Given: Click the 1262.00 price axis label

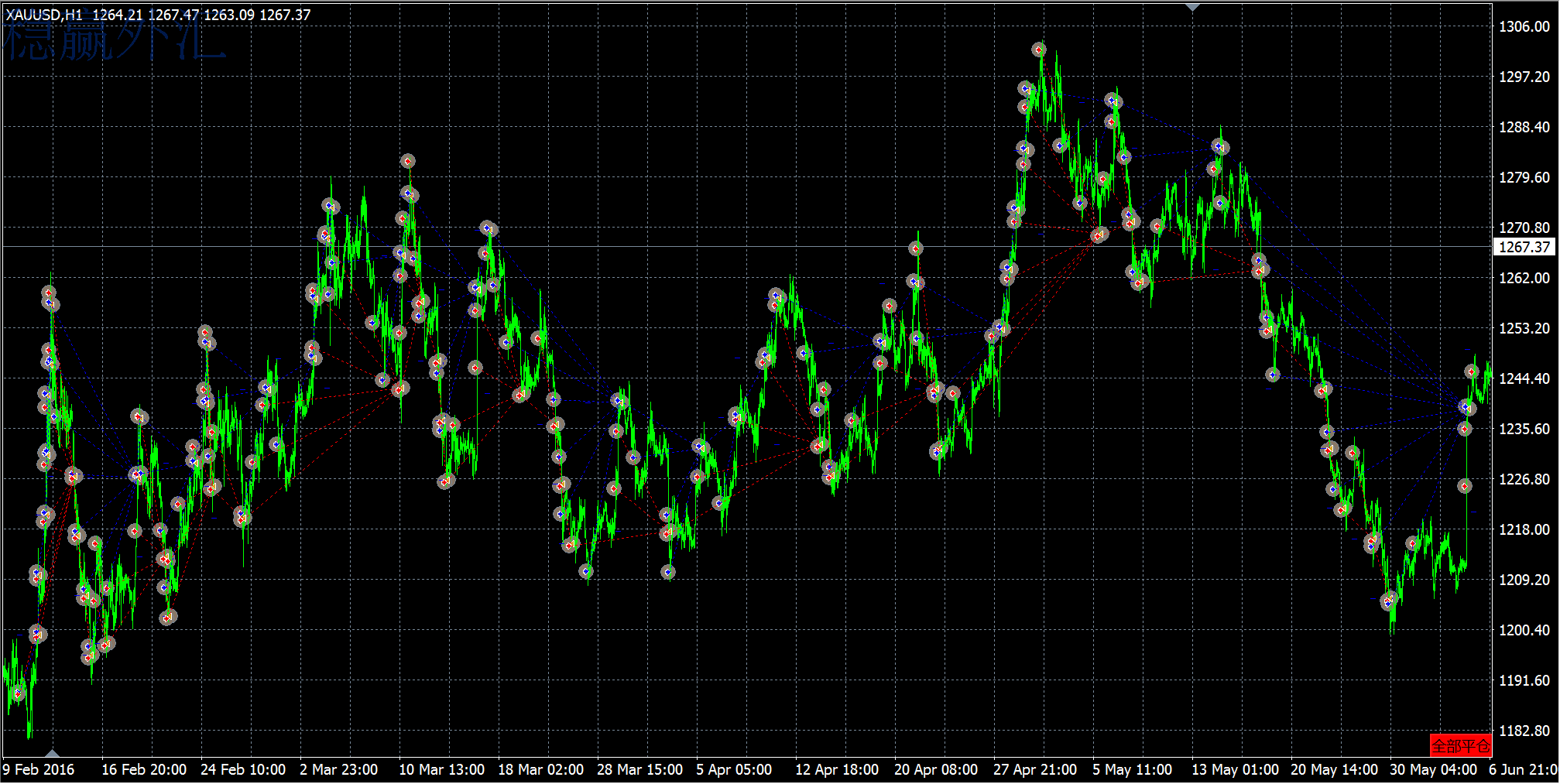Looking at the screenshot, I should [1524, 278].
